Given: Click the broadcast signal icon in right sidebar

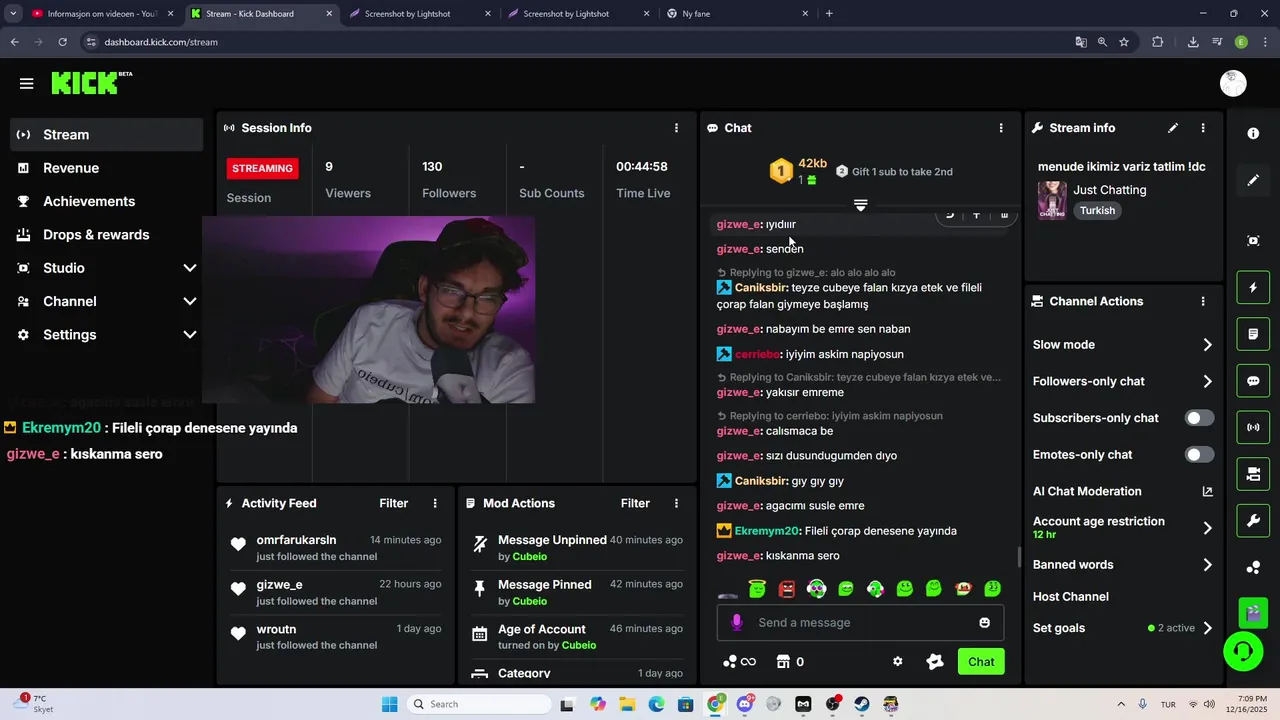Looking at the screenshot, I should coord(1253,428).
